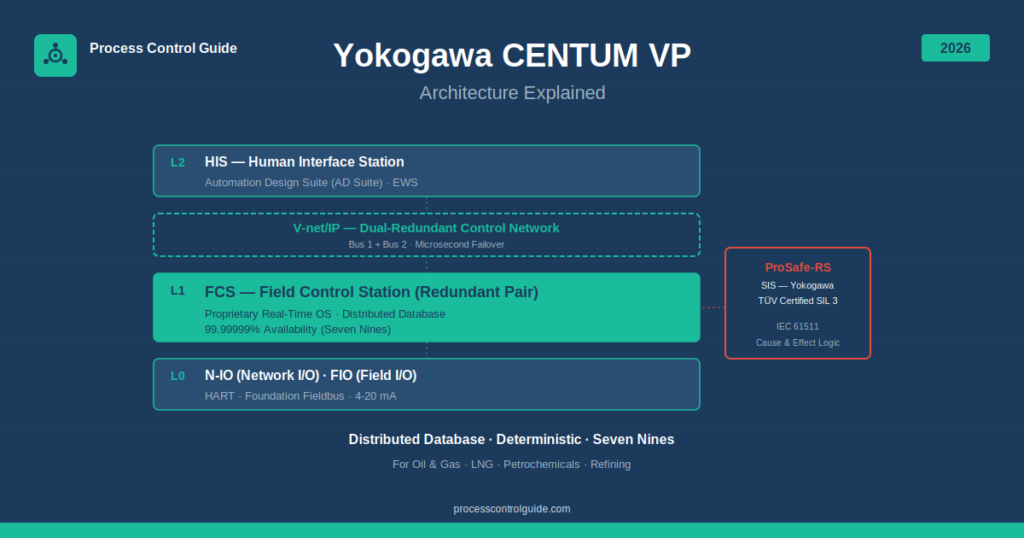Click the Process Control Guide logo icon
This screenshot has width=1024, height=538.
[56, 55]
